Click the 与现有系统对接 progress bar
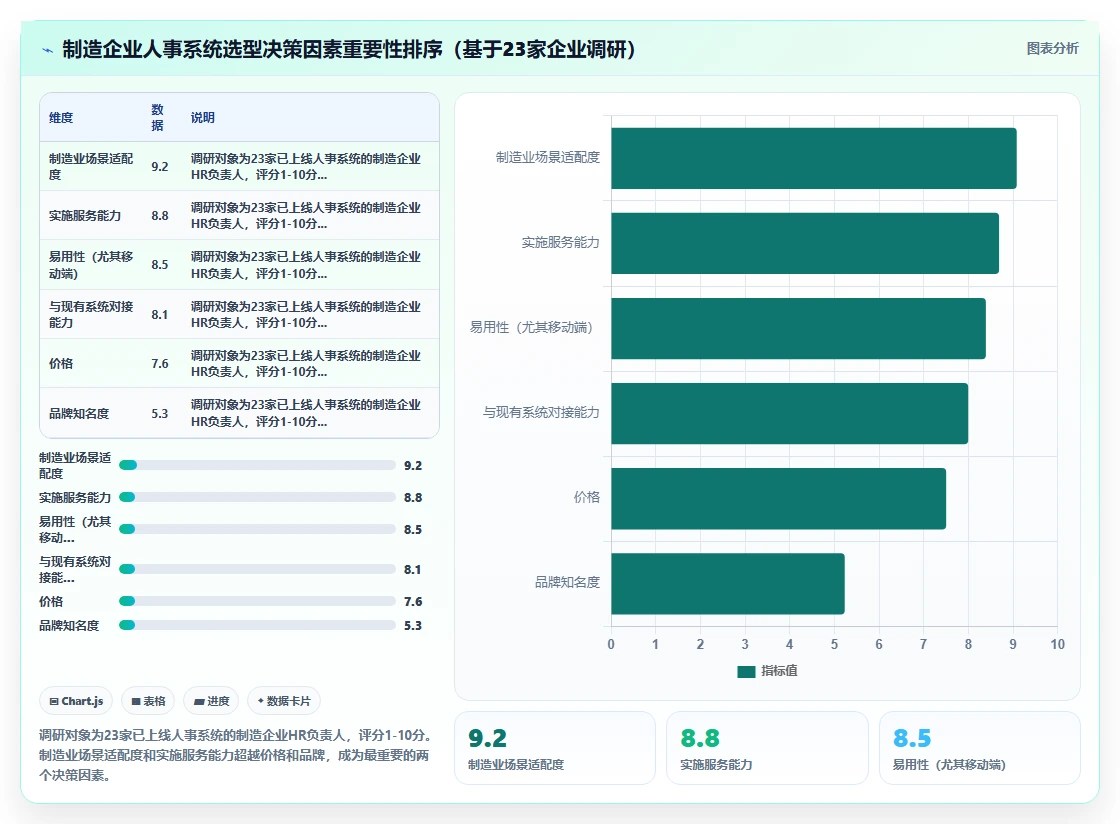The image size is (1120, 824). (257, 570)
